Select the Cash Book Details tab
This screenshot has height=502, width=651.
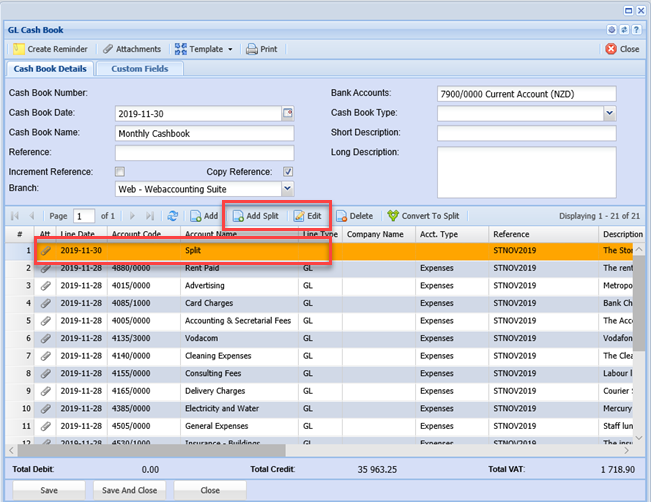point(49,69)
